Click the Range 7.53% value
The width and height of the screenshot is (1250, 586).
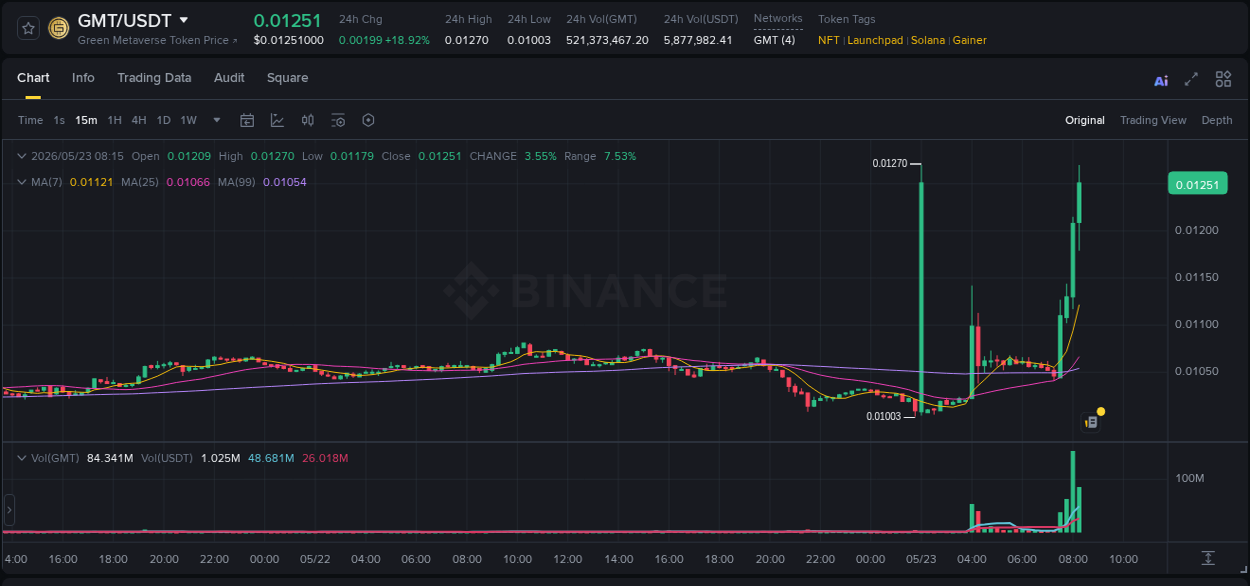pyautogui.click(x=620, y=156)
